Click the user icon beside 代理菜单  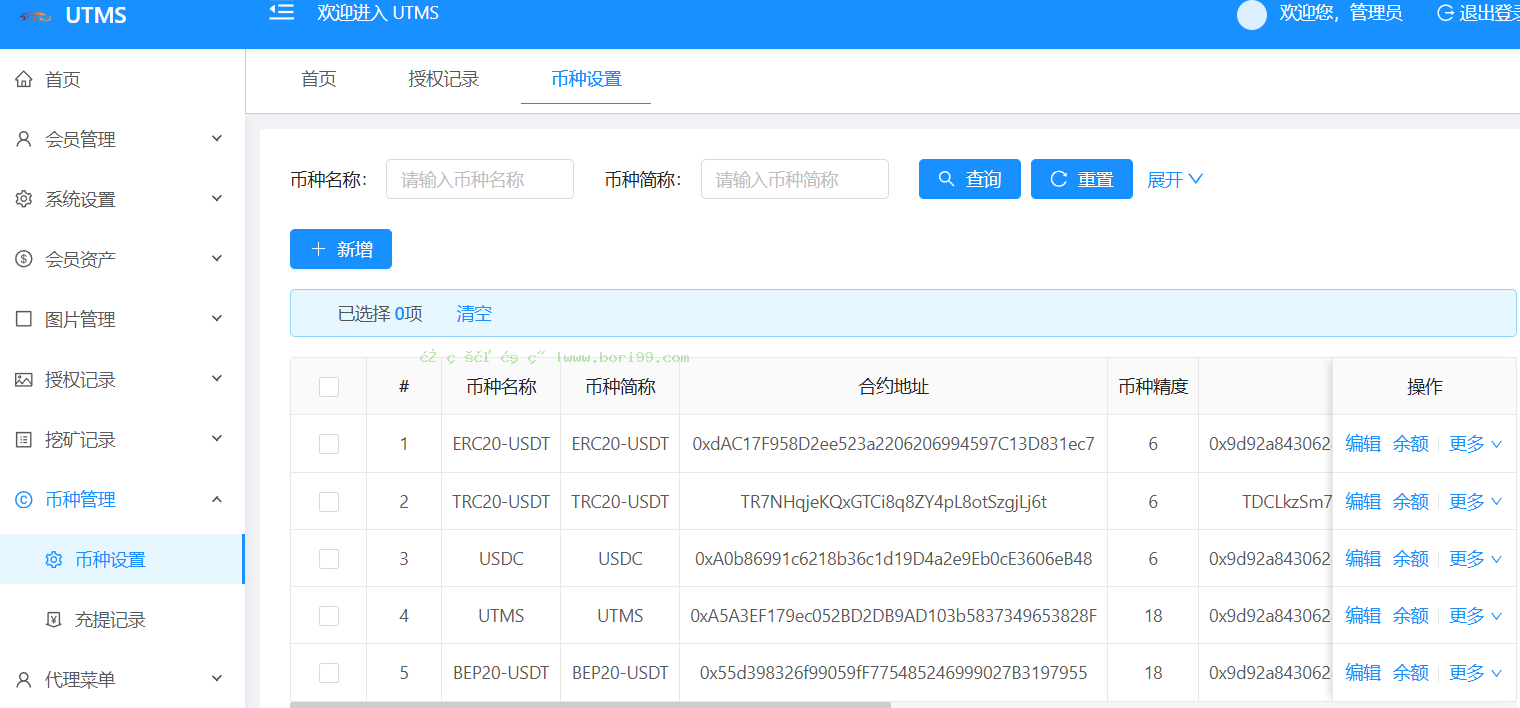coord(24,679)
